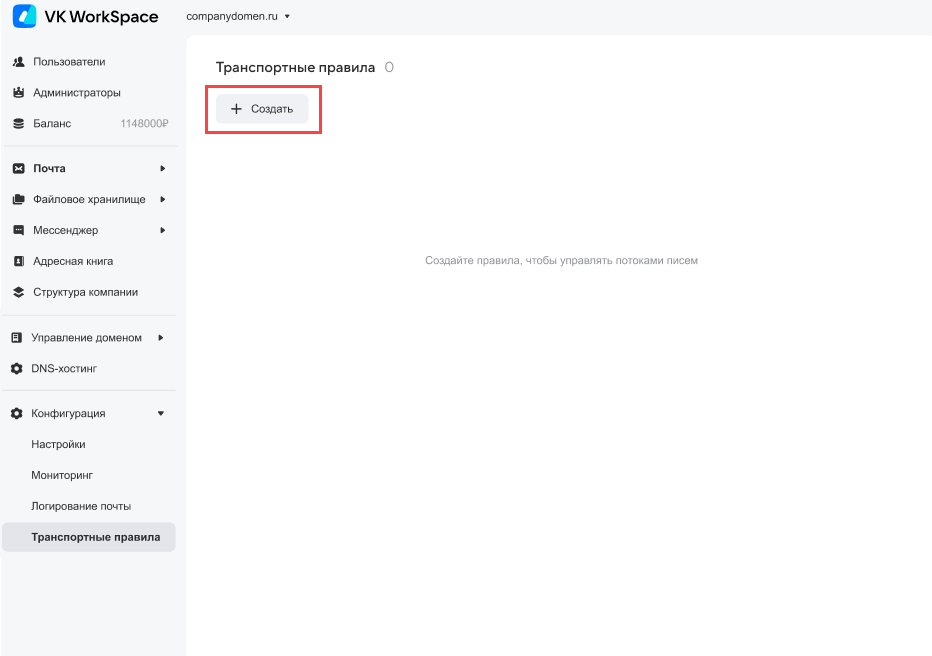Click the Файловое хранилище folder icon

18,200
